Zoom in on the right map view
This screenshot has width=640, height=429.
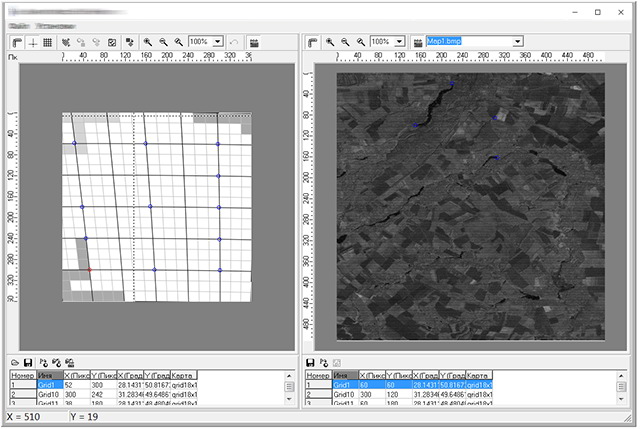[330, 42]
